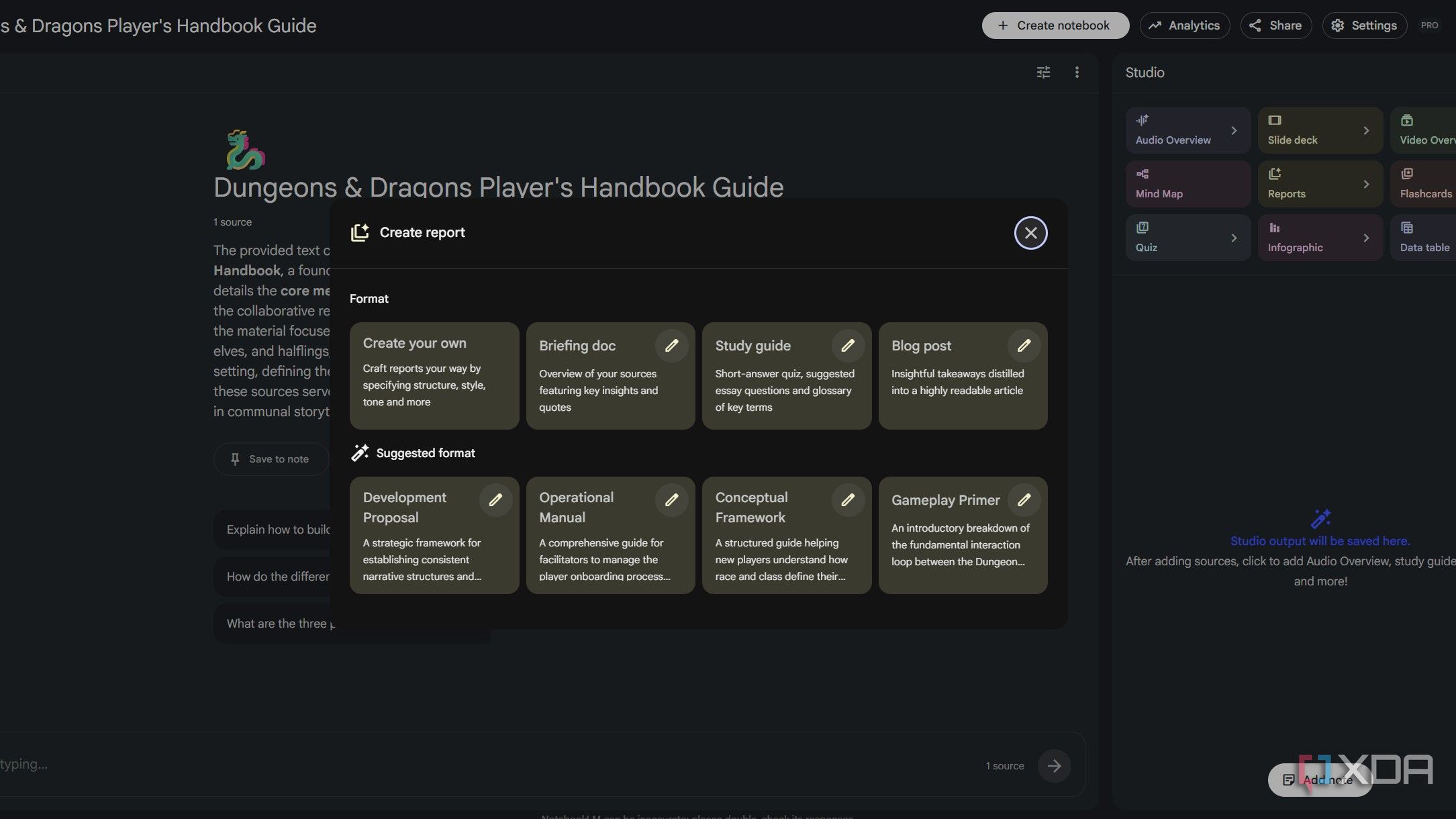
Task: Click the dragon notebook emoji icon
Action: (245, 149)
